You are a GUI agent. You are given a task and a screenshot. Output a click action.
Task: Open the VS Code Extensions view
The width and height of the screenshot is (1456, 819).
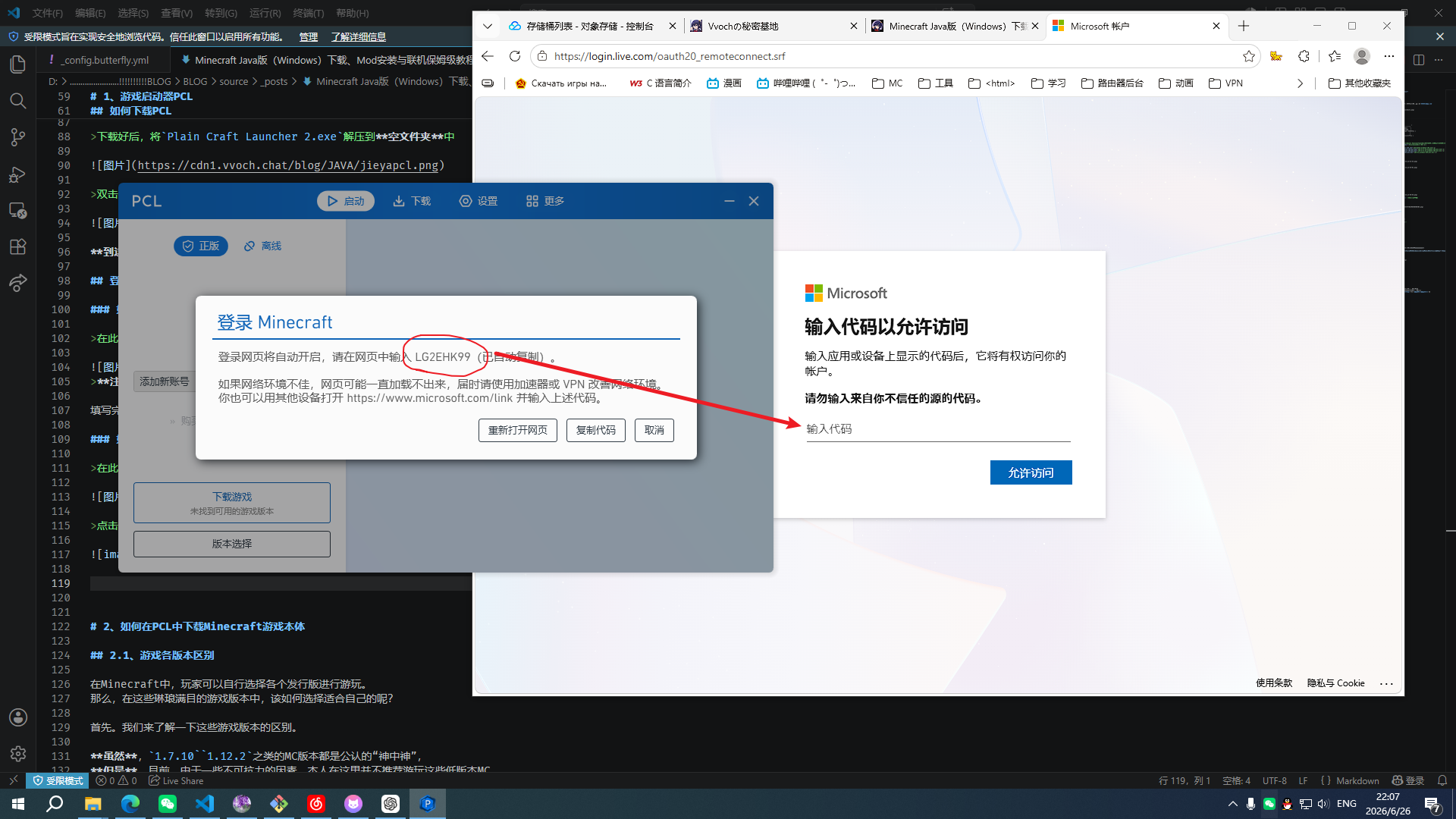17,246
